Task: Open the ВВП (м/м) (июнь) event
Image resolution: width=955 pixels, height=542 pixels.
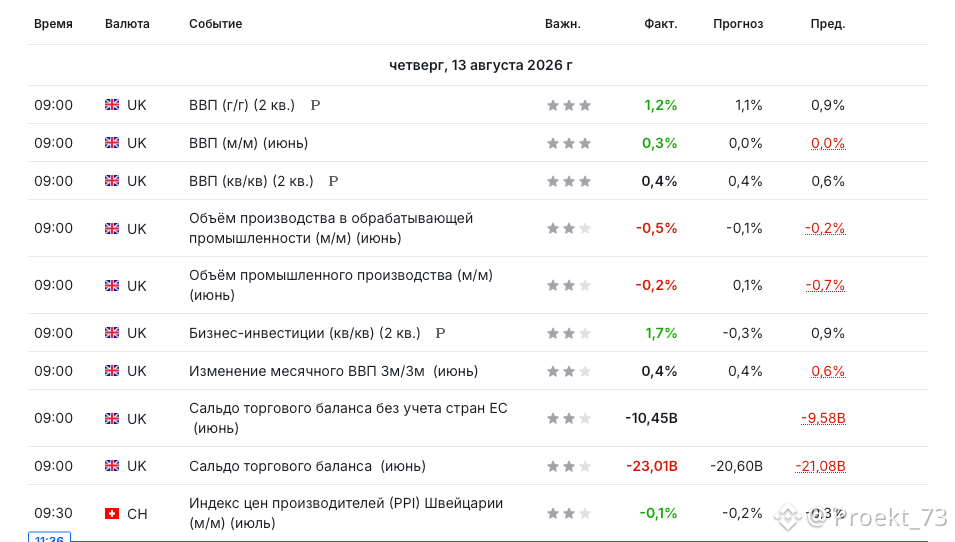Action: (x=248, y=143)
